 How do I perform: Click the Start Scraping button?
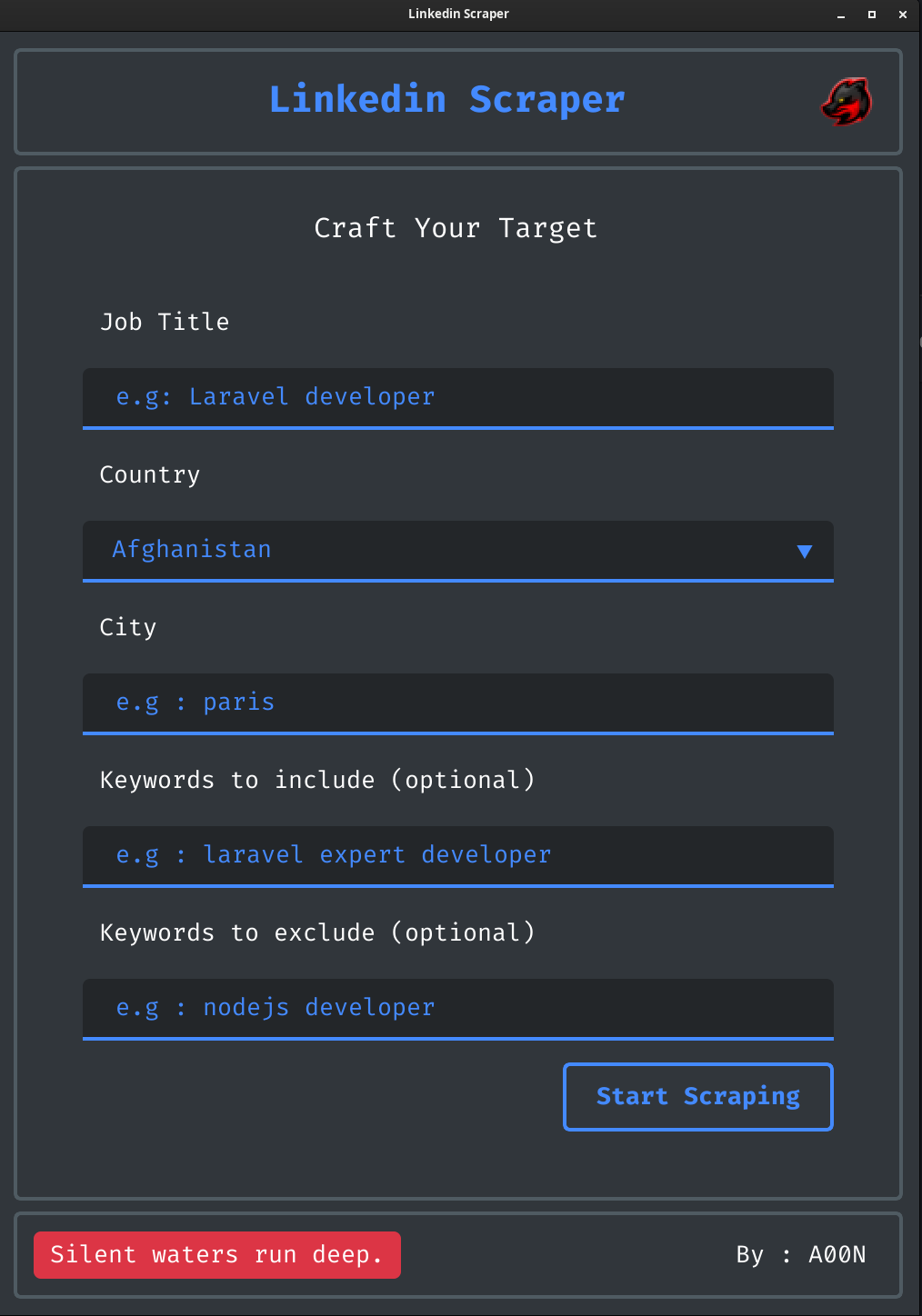point(698,1097)
